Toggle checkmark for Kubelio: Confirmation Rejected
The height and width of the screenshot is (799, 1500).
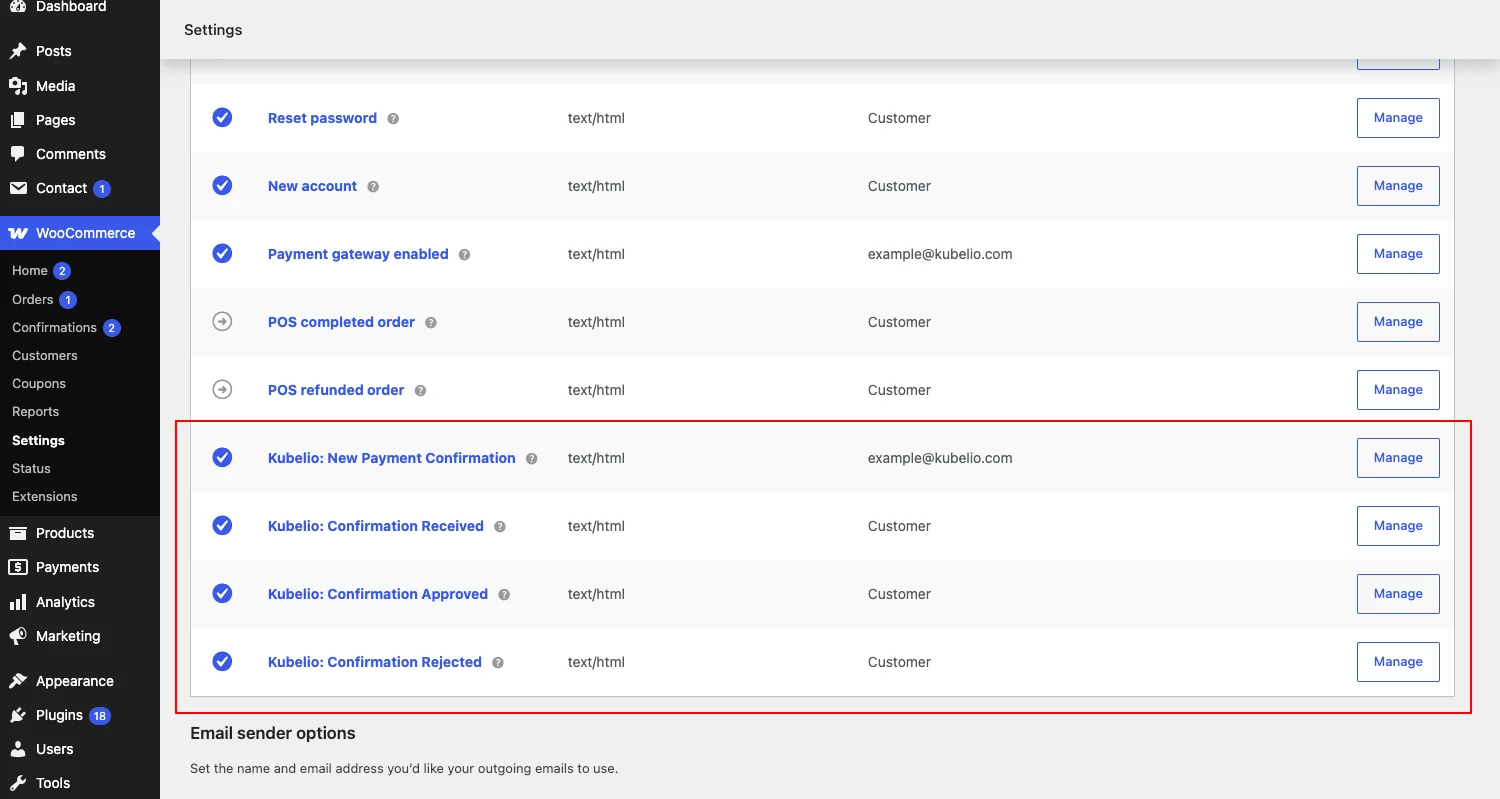[222, 661]
